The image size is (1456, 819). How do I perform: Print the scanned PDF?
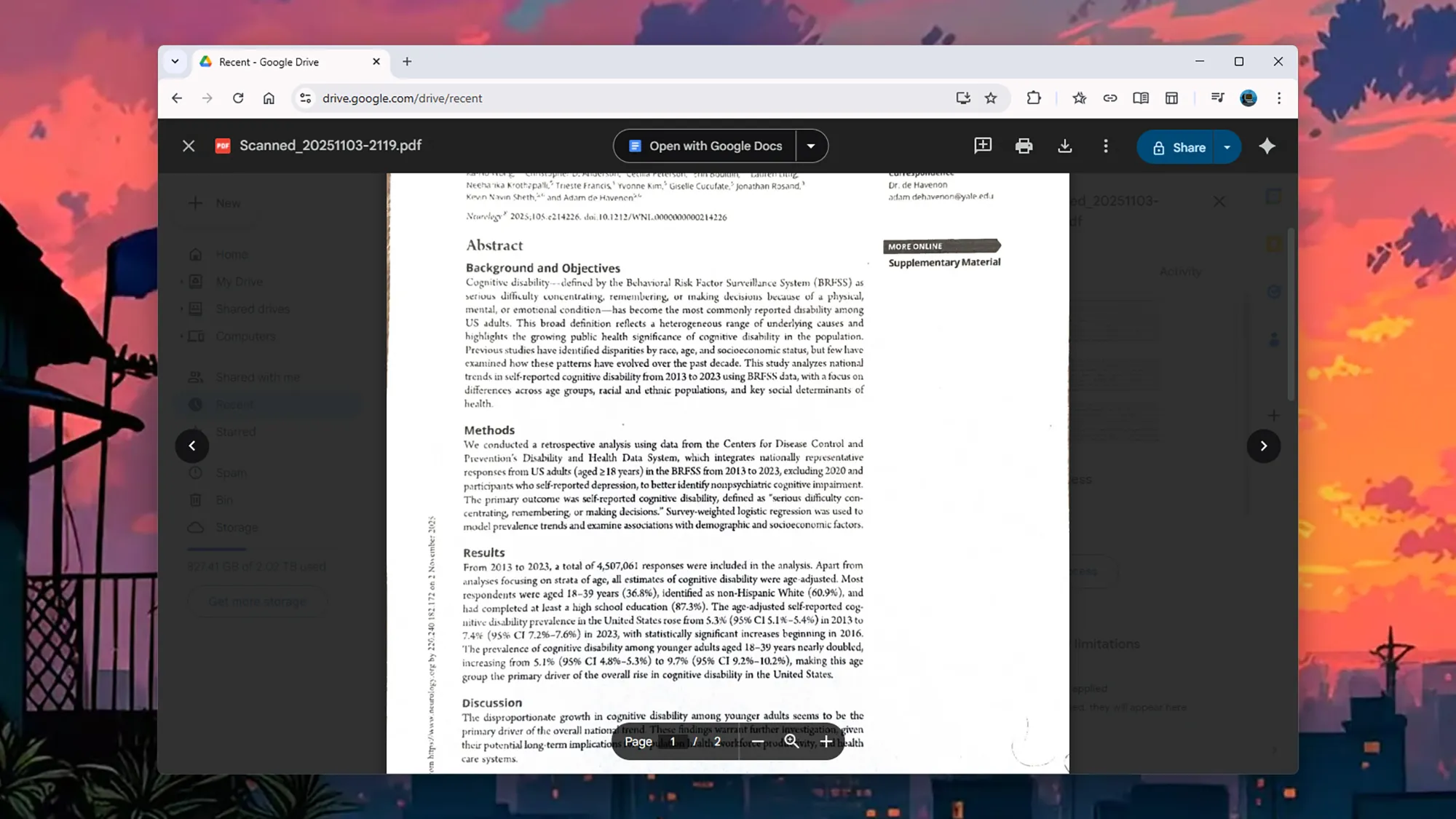1024,146
